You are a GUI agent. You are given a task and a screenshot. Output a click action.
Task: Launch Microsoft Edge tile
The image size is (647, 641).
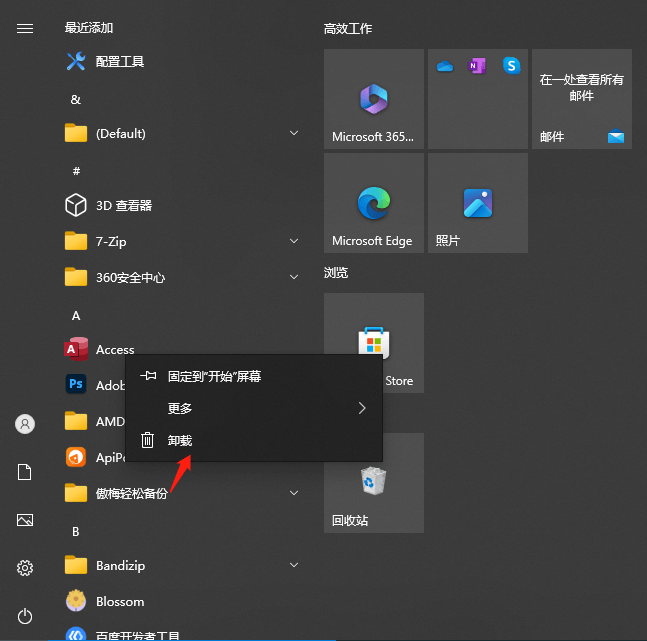click(x=374, y=203)
